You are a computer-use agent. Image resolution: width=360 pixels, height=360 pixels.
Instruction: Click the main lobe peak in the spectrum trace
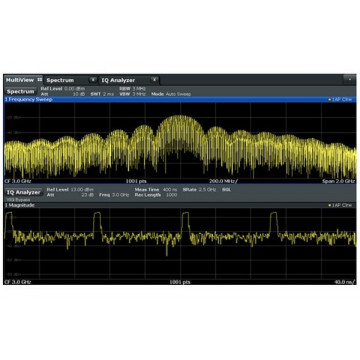tap(180, 117)
